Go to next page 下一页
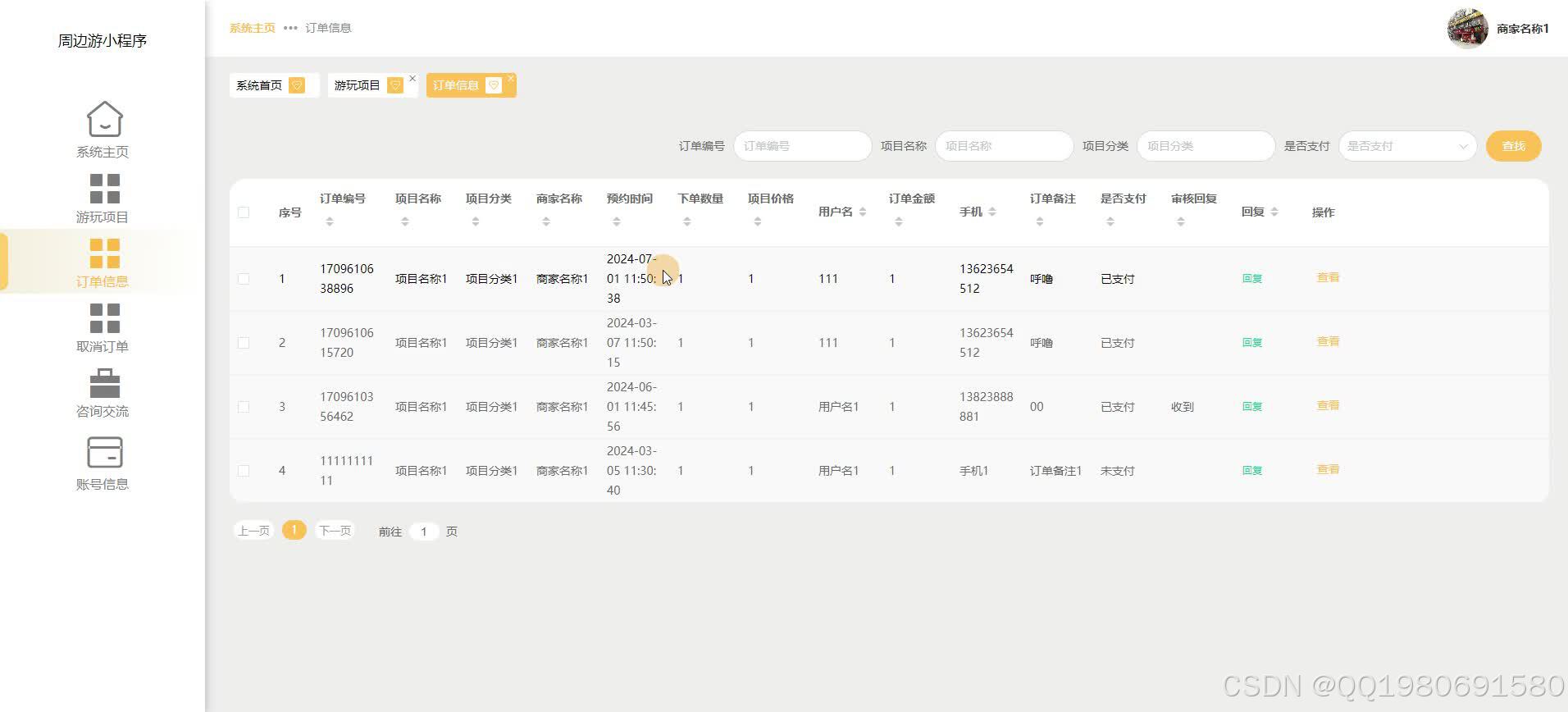This screenshot has height=712, width=1568. click(x=335, y=531)
